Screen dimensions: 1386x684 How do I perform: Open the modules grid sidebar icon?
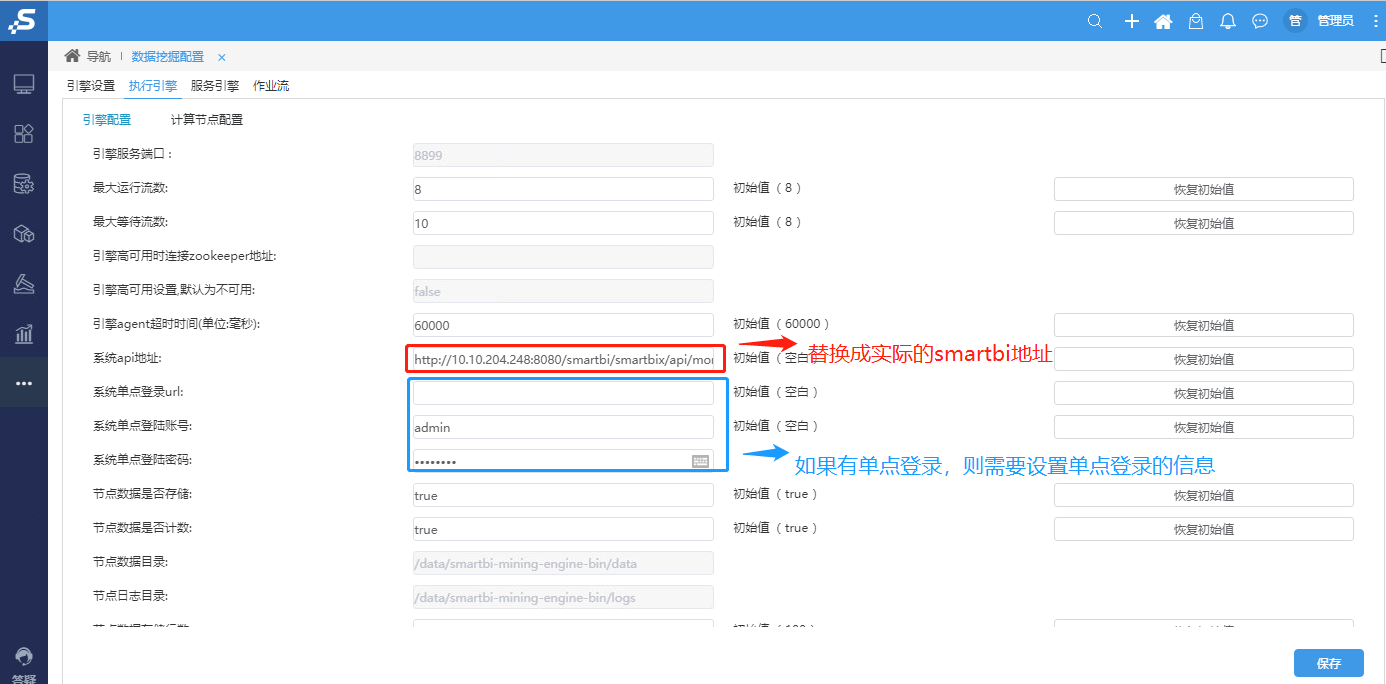click(x=24, y=134)
